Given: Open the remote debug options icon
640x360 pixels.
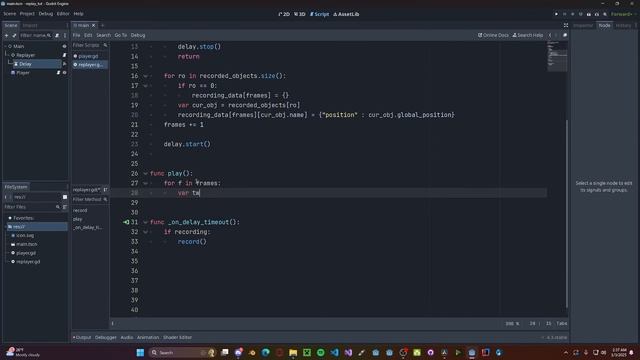Looking at the screenshot, I should pyautogui.click(x=580, y=14).
